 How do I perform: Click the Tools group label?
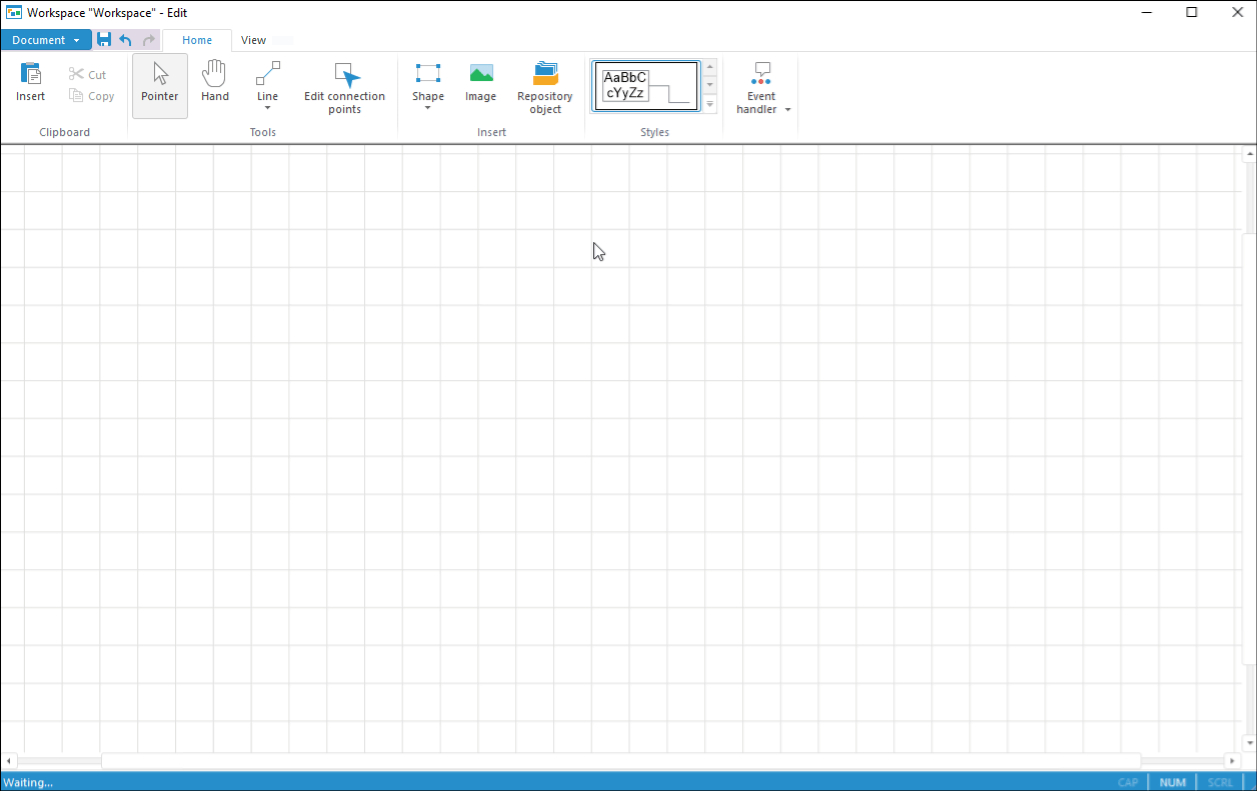(263, 132)
